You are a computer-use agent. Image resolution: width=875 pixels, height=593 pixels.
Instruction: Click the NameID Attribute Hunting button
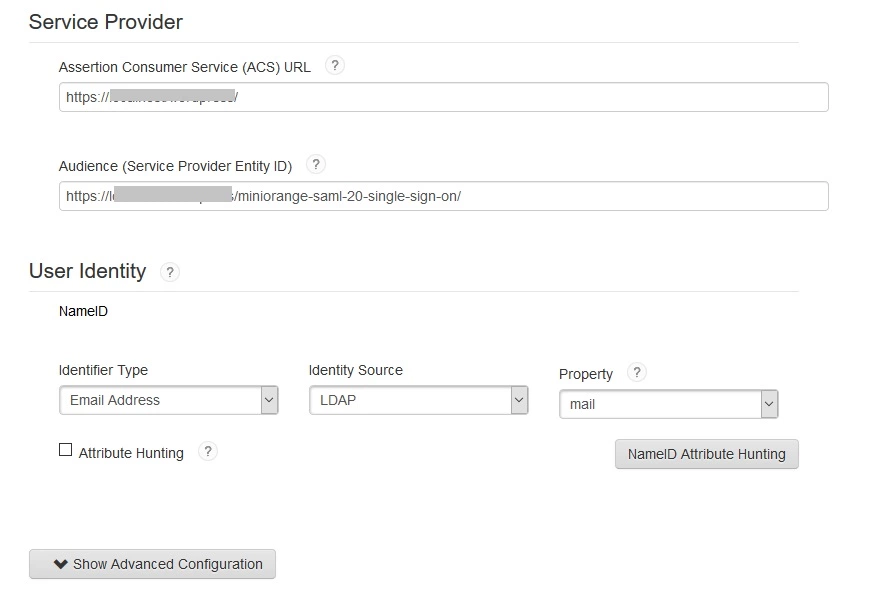click(x=706, y=454)
